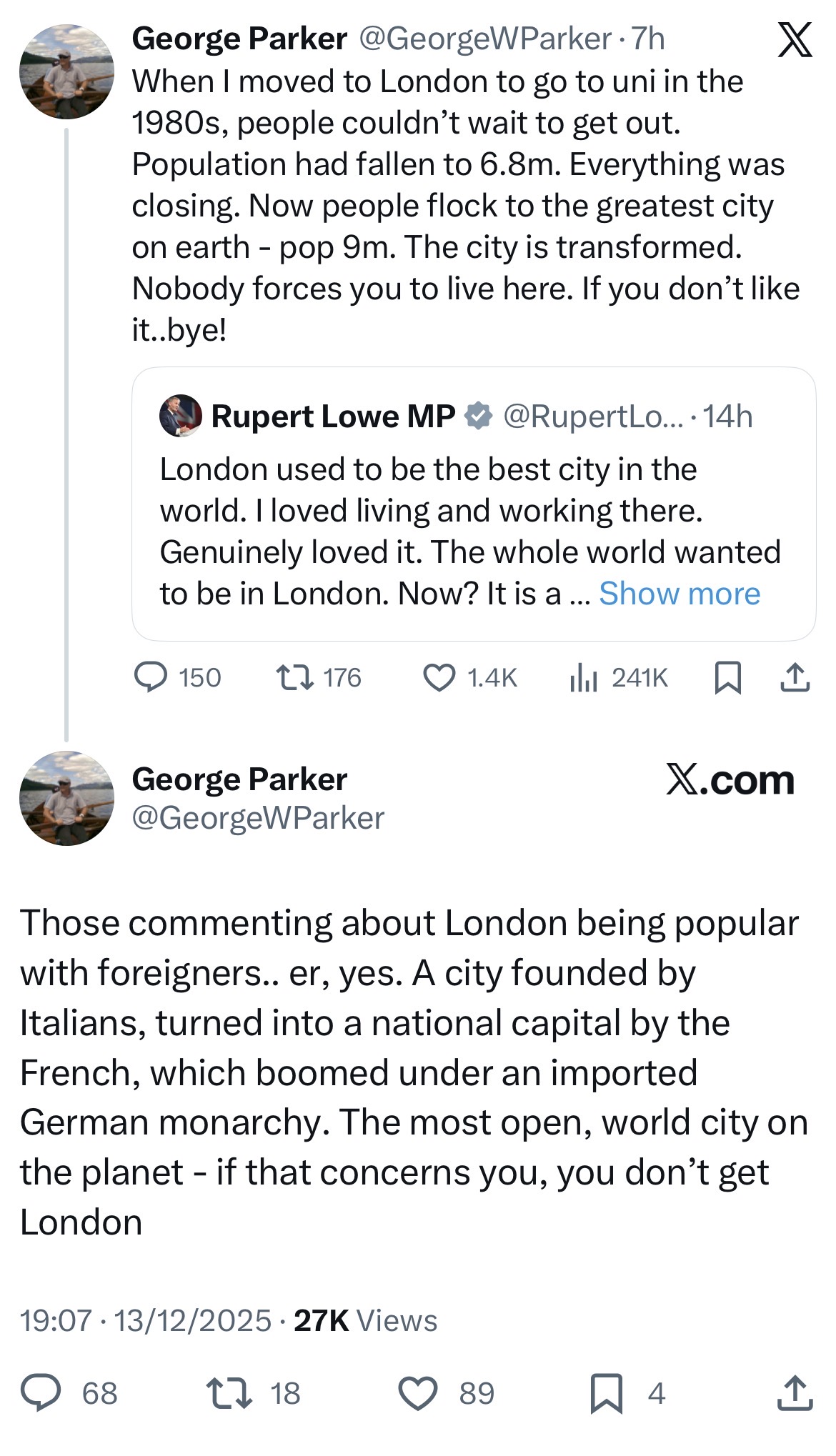
Task: Reply to the second tweet with 68 replies
Action: pyautogui.click(x=41, y=1393)
